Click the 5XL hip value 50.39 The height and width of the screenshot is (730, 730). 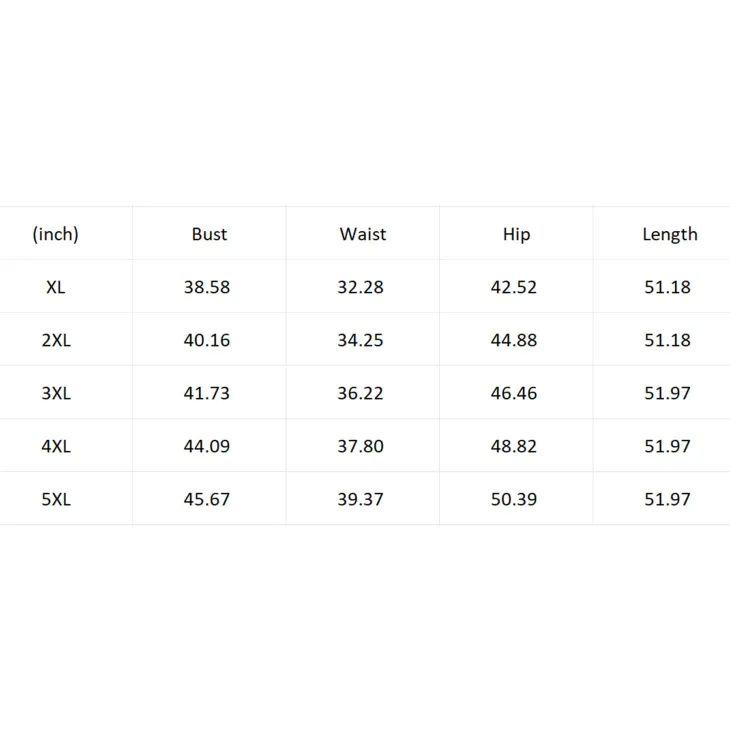coord(514,500)
